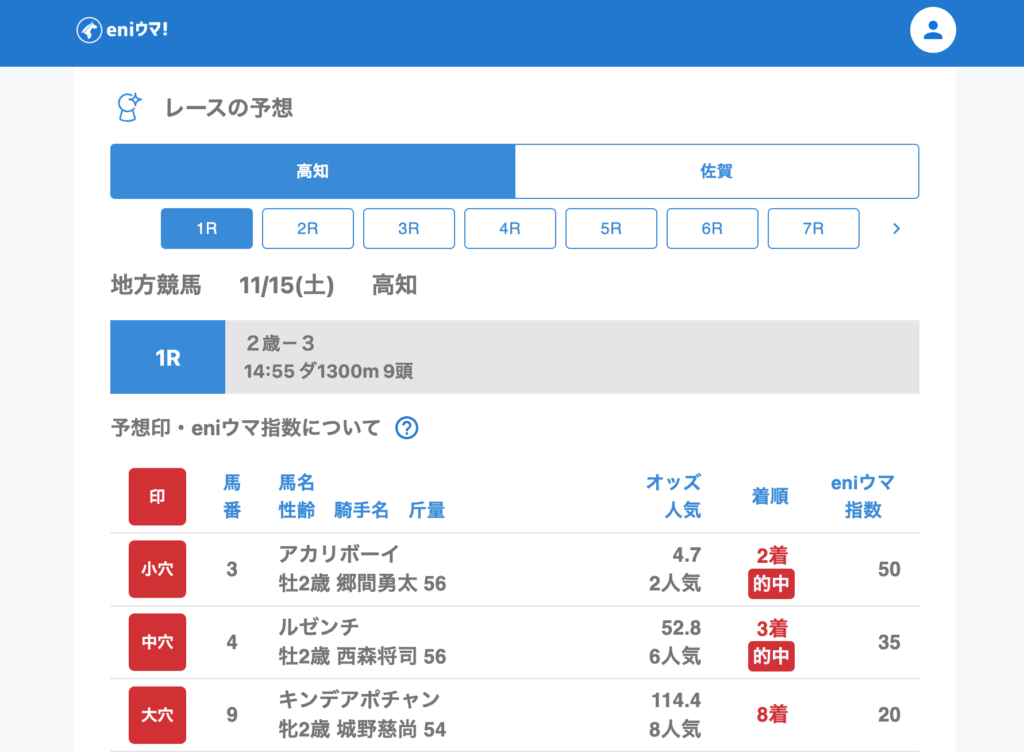Viewport: 1024px width, 752px height.
Task: Select the 高知 racecourse tab
Action: point(312,171)
